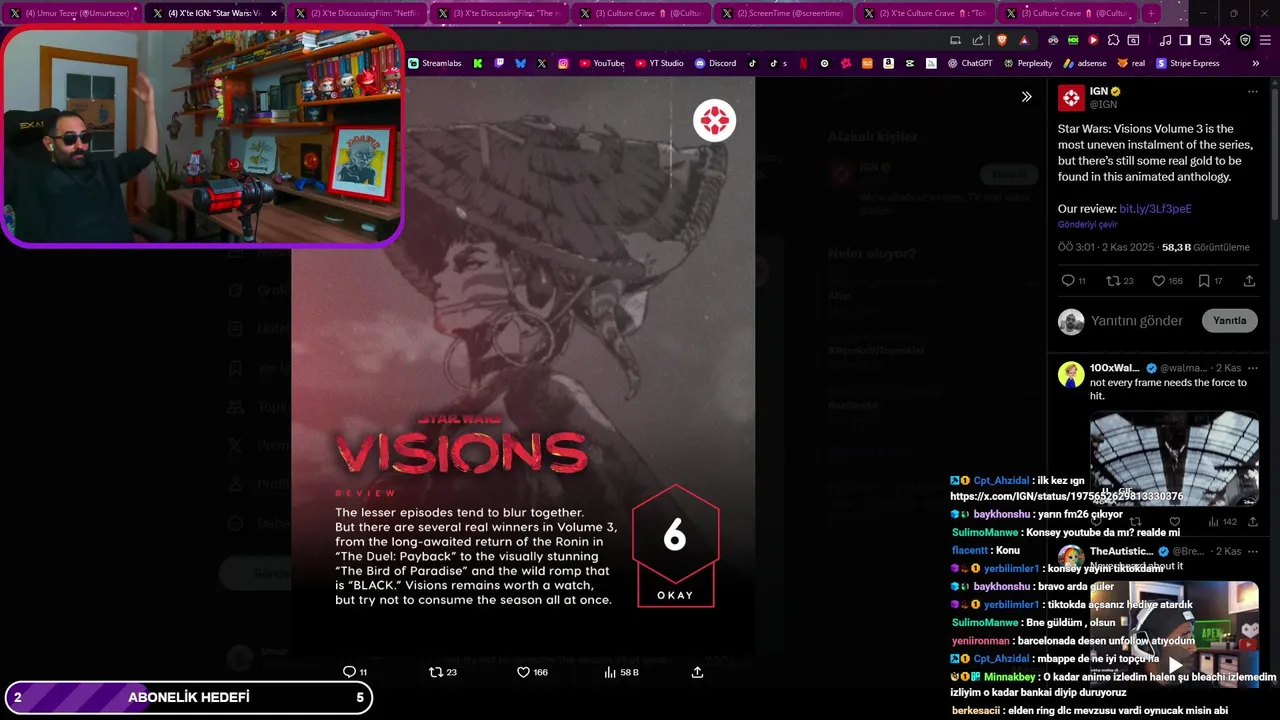Image resolution: width=1280 pixels, height=720 pixels.
Task: Open the Stripe Express bookmark
Action: (1187, 63)
